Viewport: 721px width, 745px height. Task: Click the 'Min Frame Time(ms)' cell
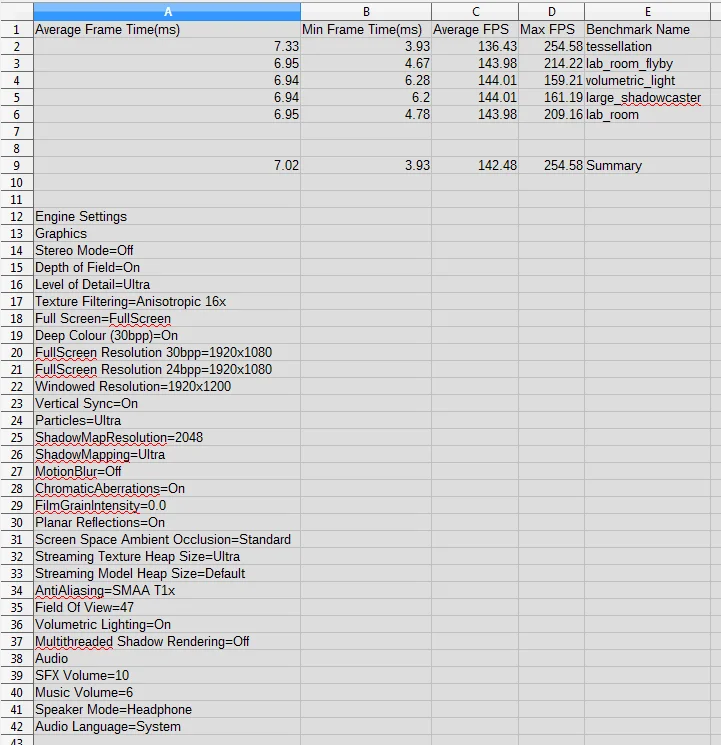click(x=366, y=29)
